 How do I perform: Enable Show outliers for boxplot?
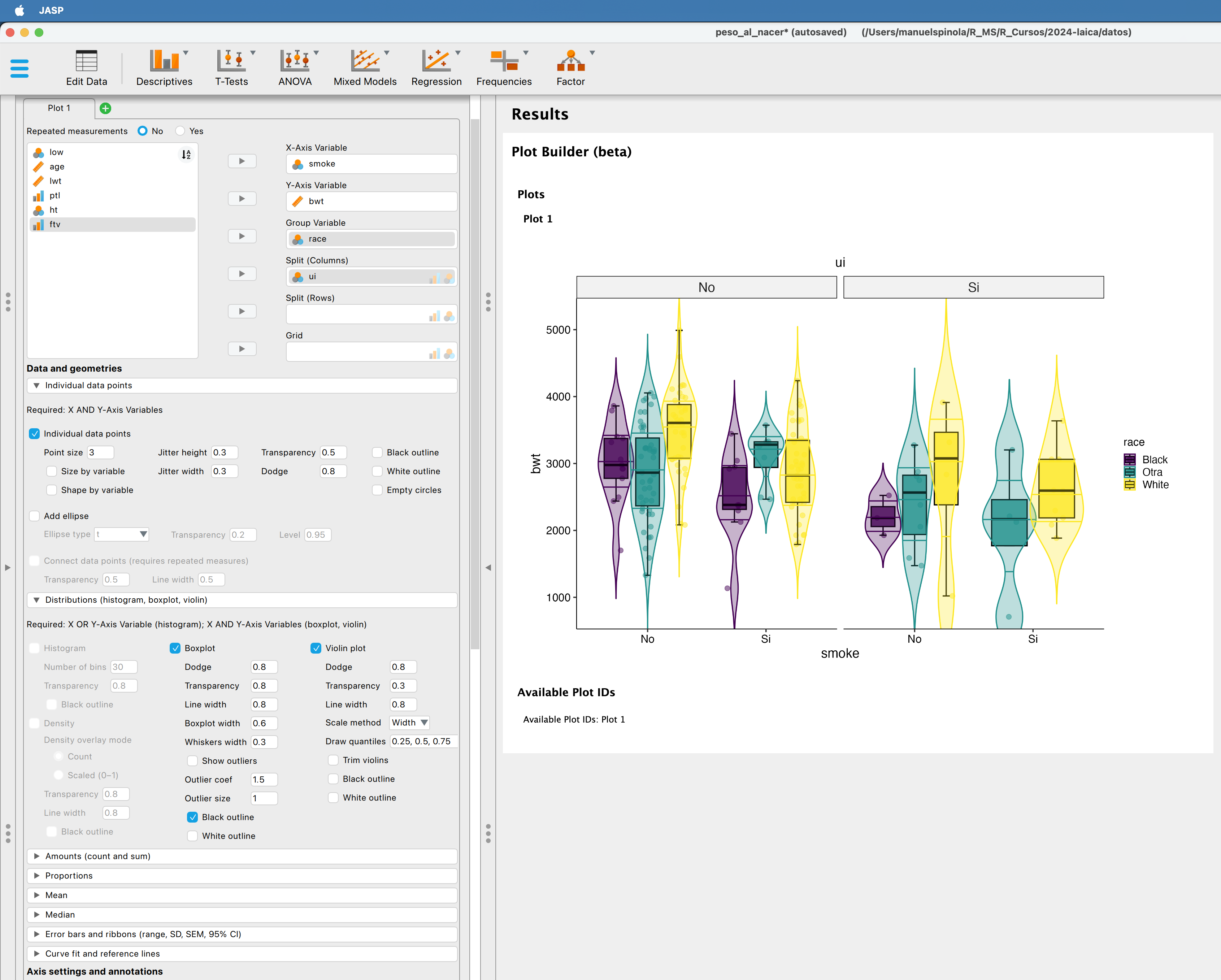[x=192, y=760]
